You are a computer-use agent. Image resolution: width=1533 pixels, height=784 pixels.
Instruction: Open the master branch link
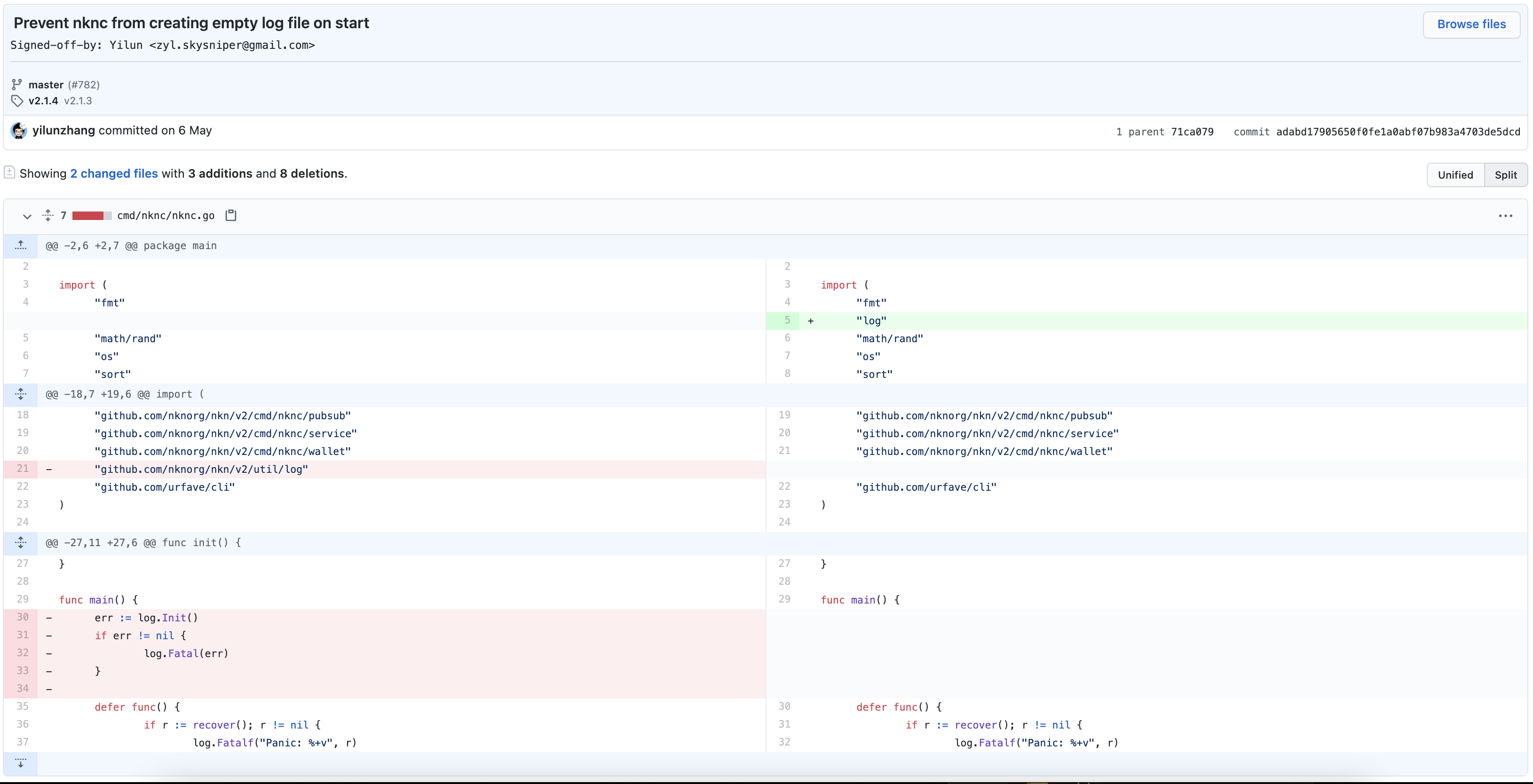[x=46, y=85]
